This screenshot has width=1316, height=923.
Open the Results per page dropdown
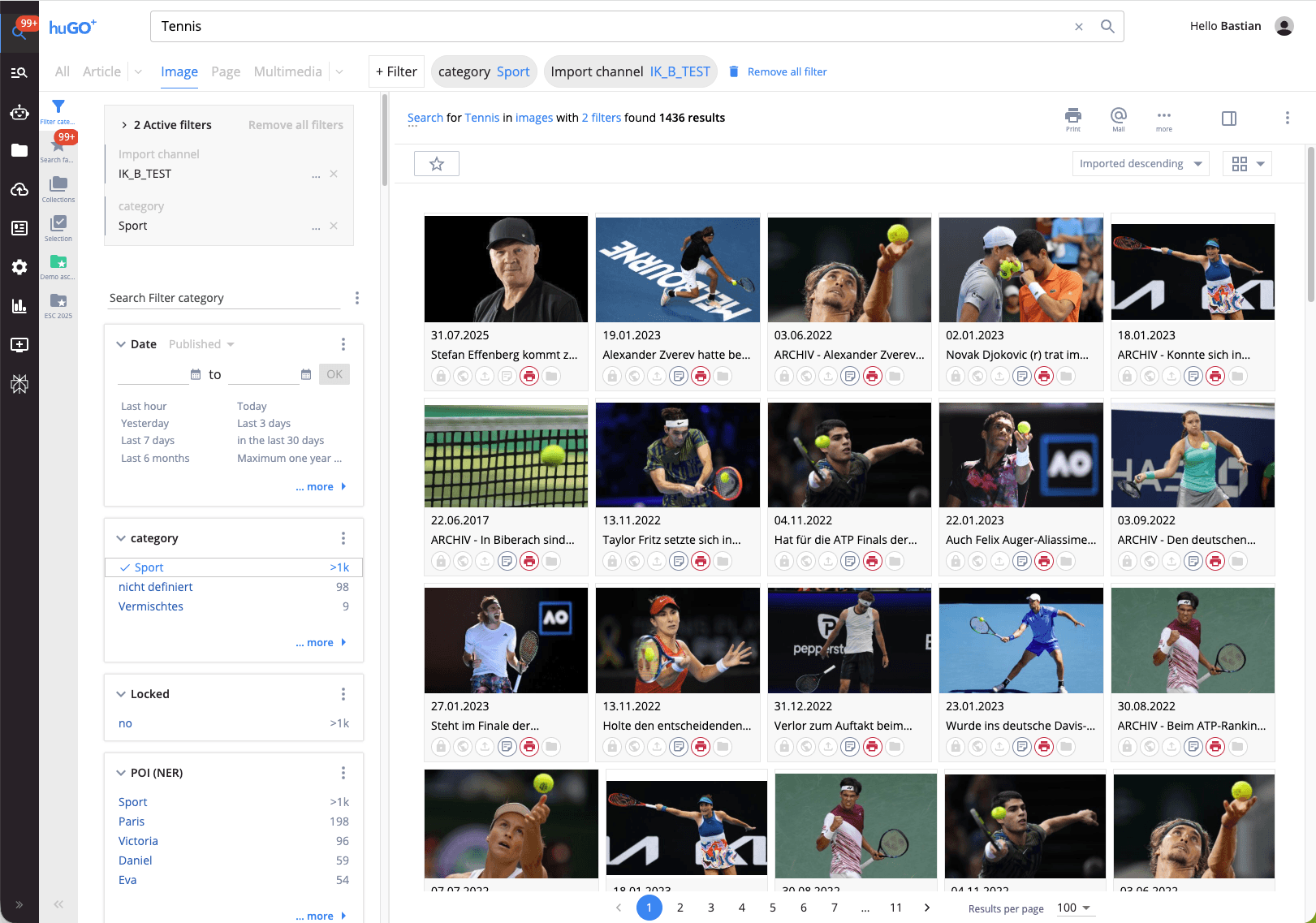point(1074,908)
